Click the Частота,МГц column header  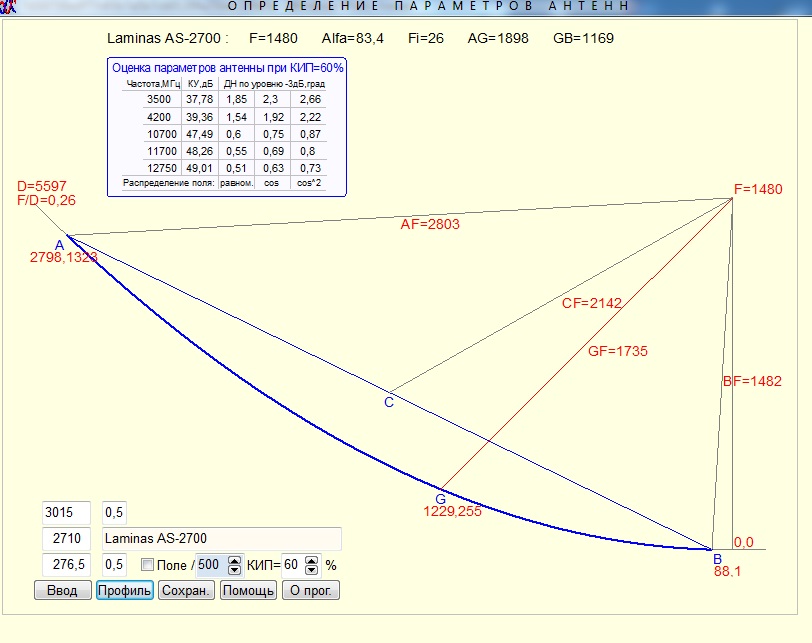pos(153,84)
